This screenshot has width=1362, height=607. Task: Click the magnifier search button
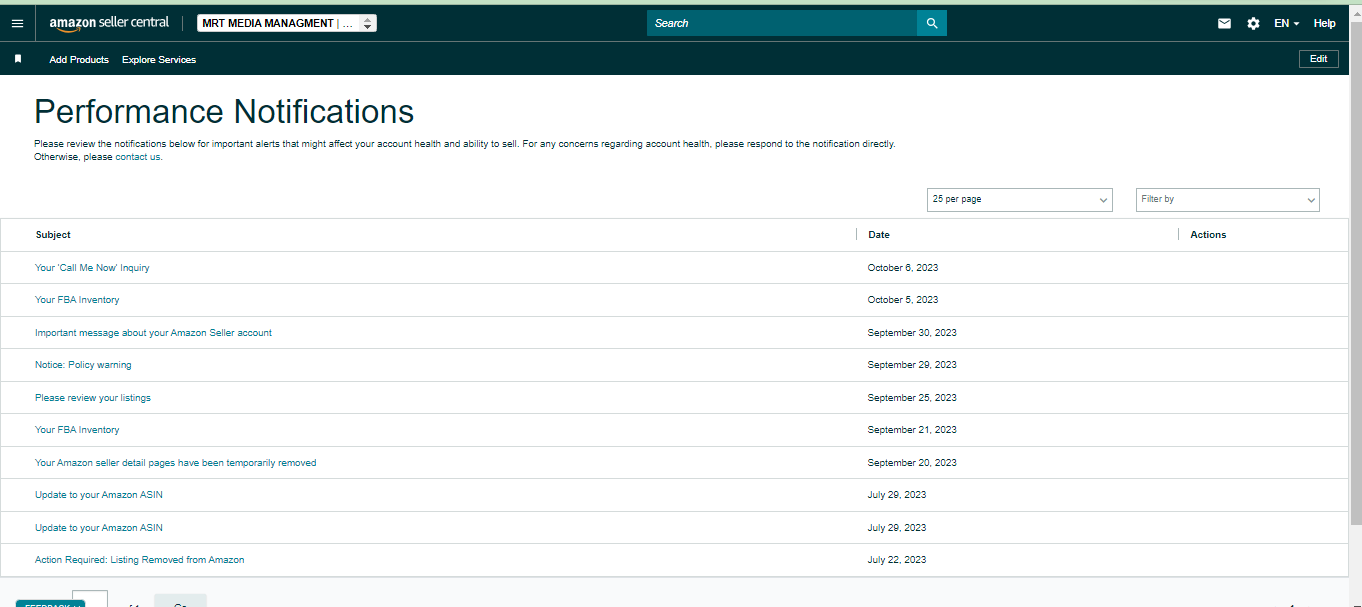pyautogui.click(x=932, y=23)
